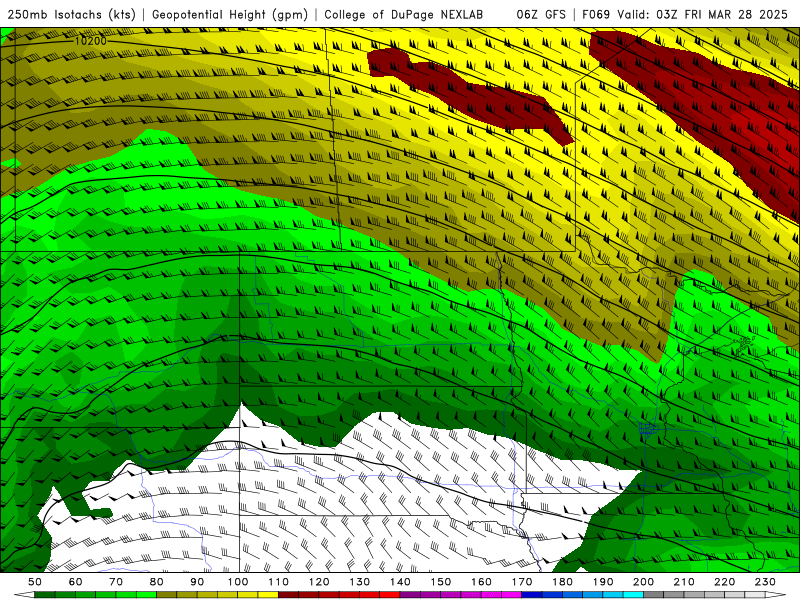Click the '120' value on the color scale

(319, 582)
